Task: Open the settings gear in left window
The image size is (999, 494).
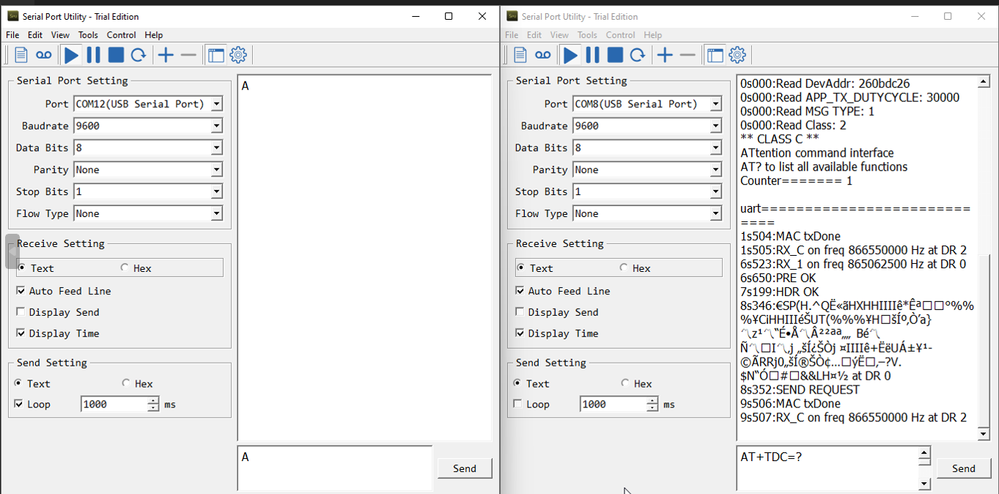Action: pyautogui.click(x=238, y=55)
